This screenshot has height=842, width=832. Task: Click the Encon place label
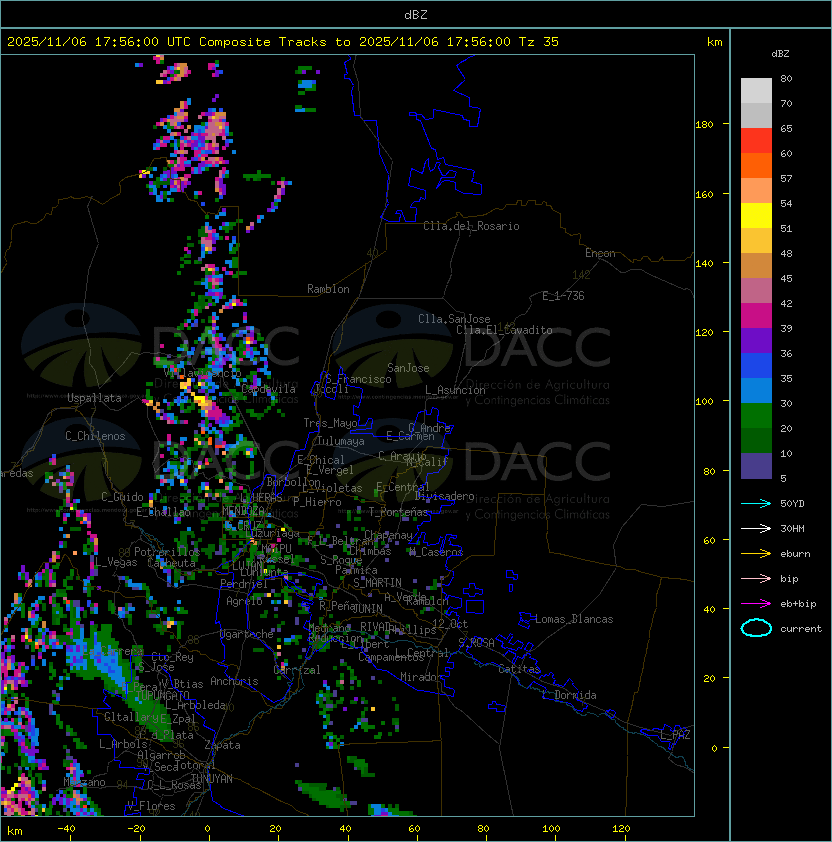tap(600, 253)
